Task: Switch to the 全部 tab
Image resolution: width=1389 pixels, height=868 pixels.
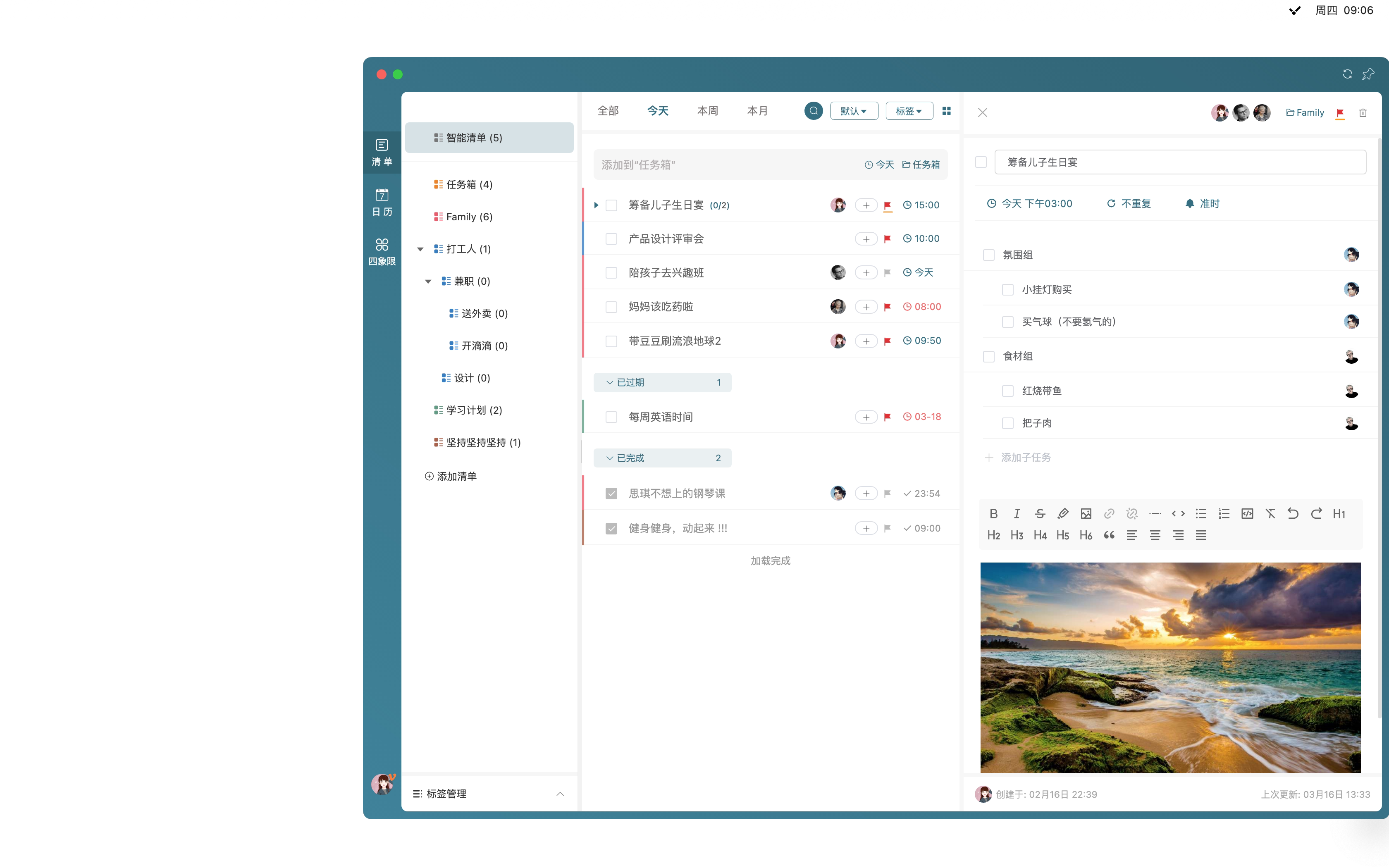Action: pos(608,111)
